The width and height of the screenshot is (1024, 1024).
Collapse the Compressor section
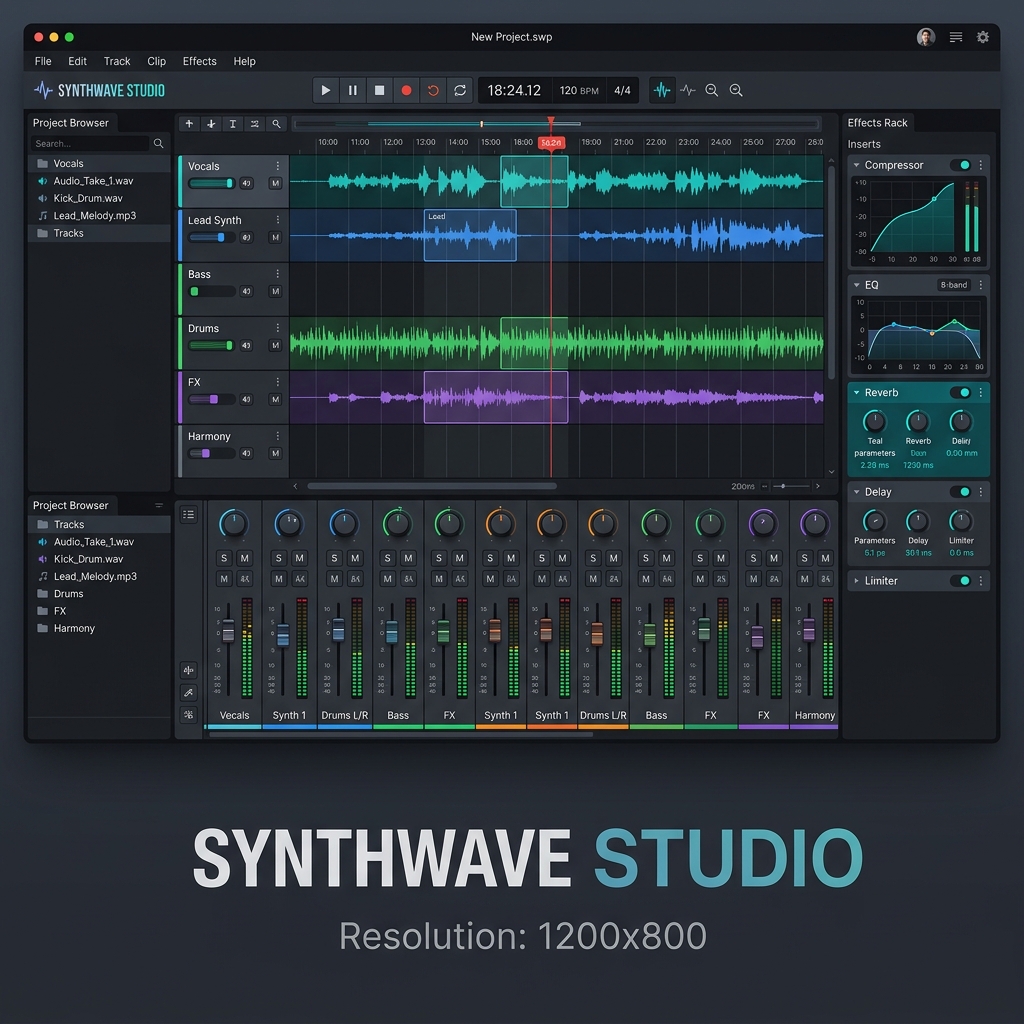point(856,165)
